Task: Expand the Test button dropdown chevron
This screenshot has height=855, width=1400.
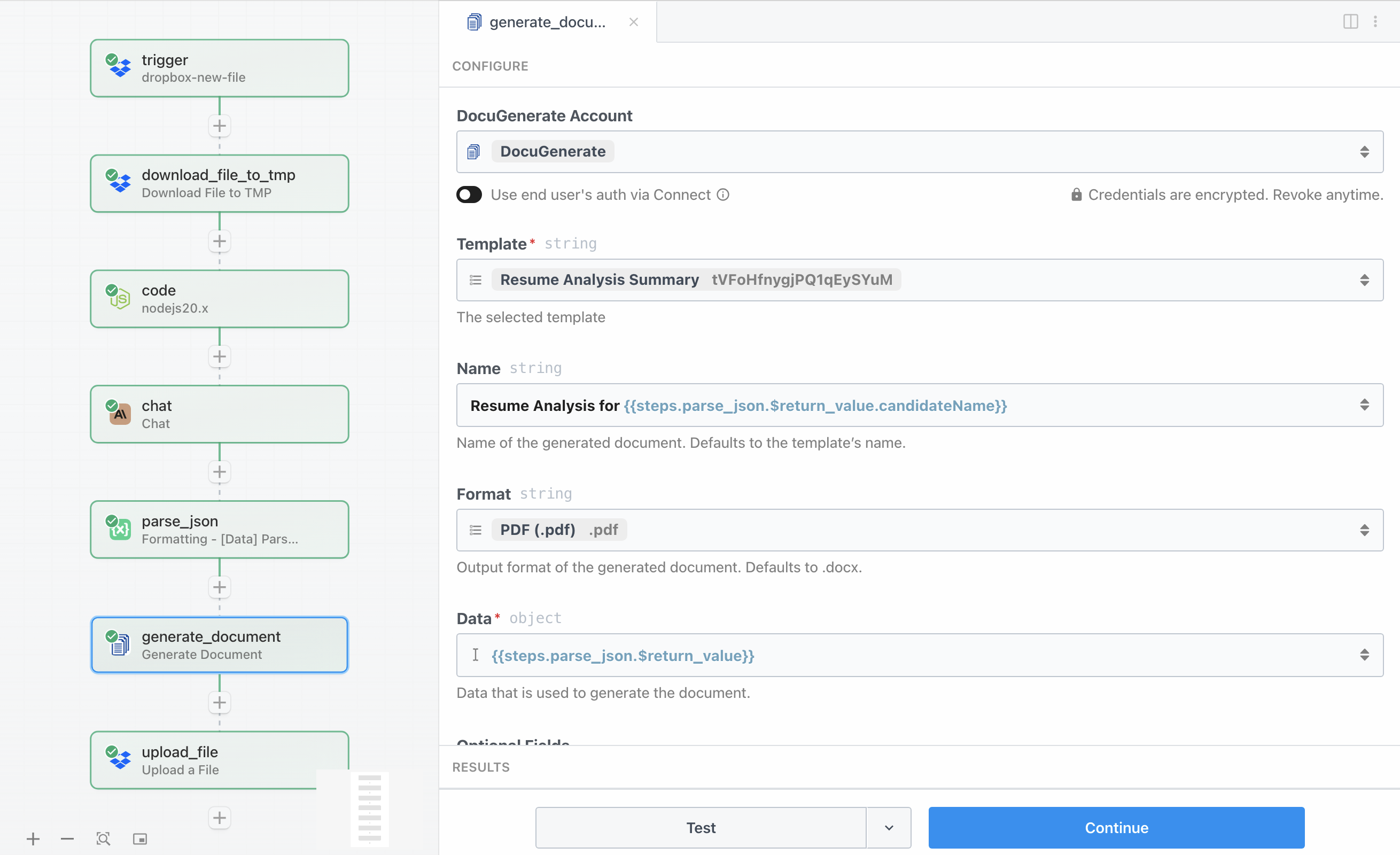Action: (889, 828)
